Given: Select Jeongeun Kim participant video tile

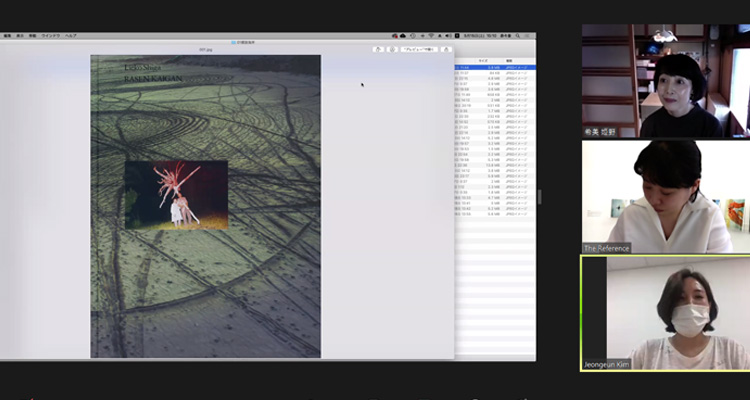Looking at the screenshot, I should [x=666, y=313].
